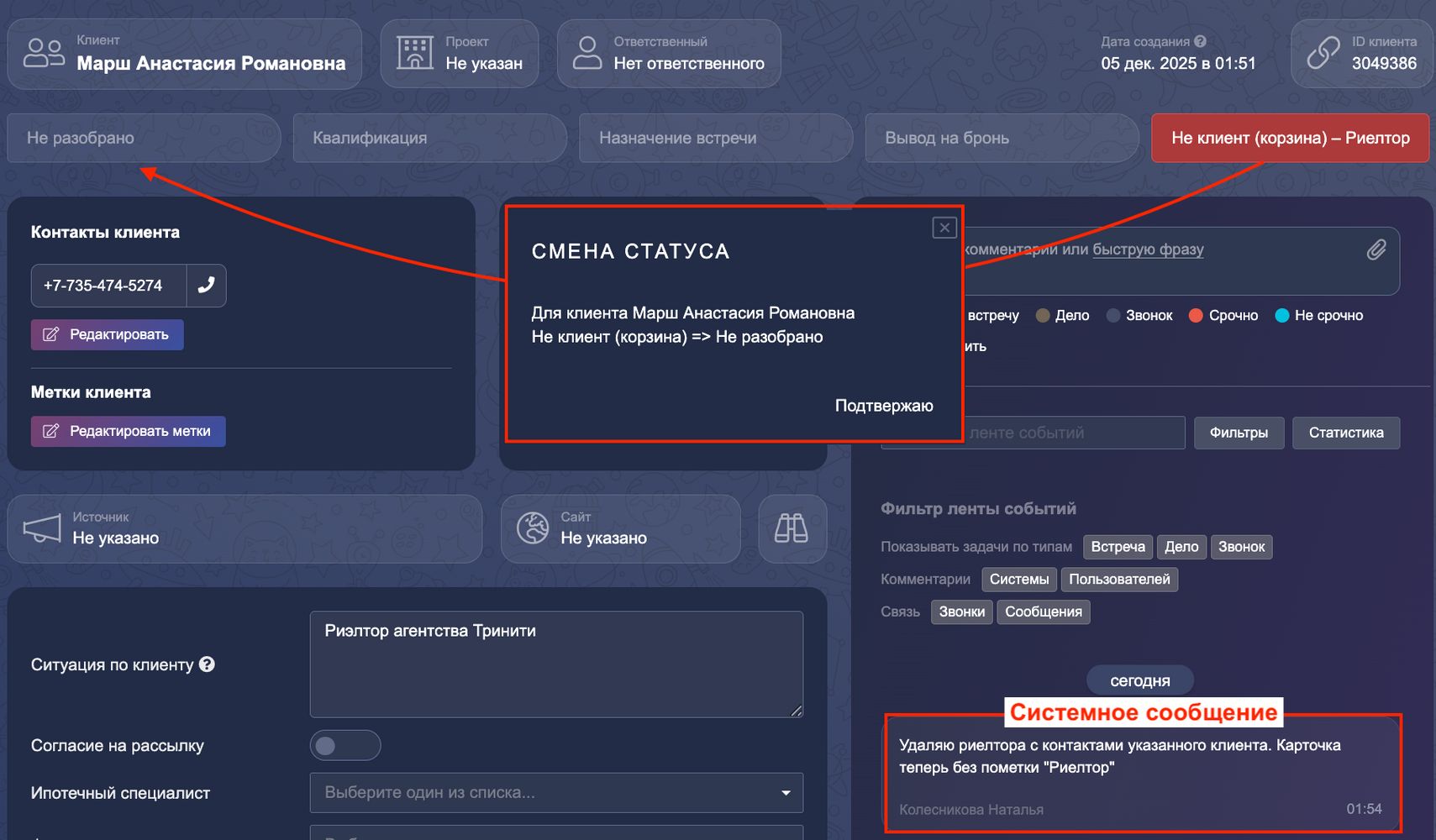Toggle the Звонки communication filter
The image size is (1436, 840).
pyautogui.click(x=962, y=612)
